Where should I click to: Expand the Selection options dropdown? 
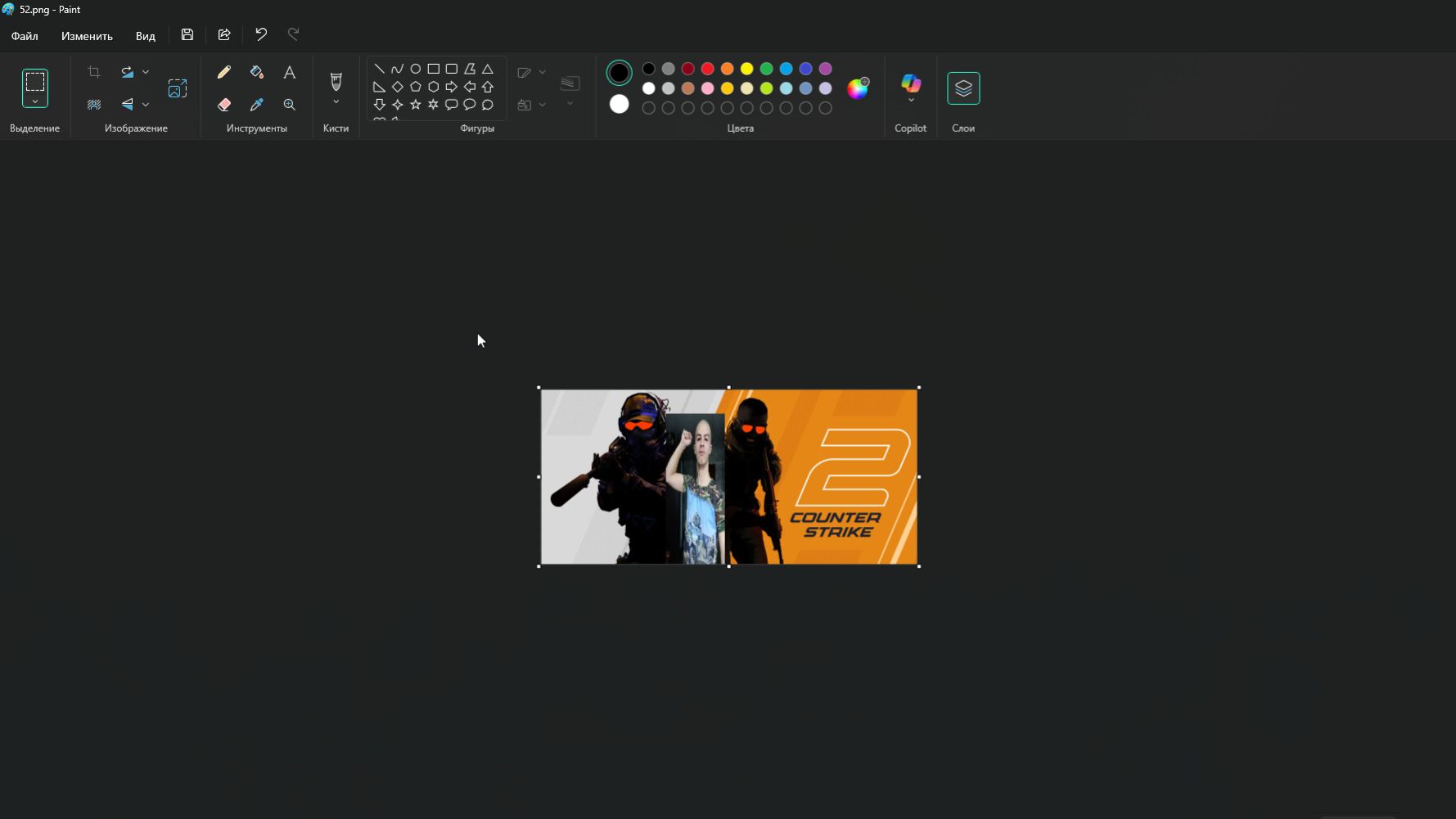coord(35,101)
